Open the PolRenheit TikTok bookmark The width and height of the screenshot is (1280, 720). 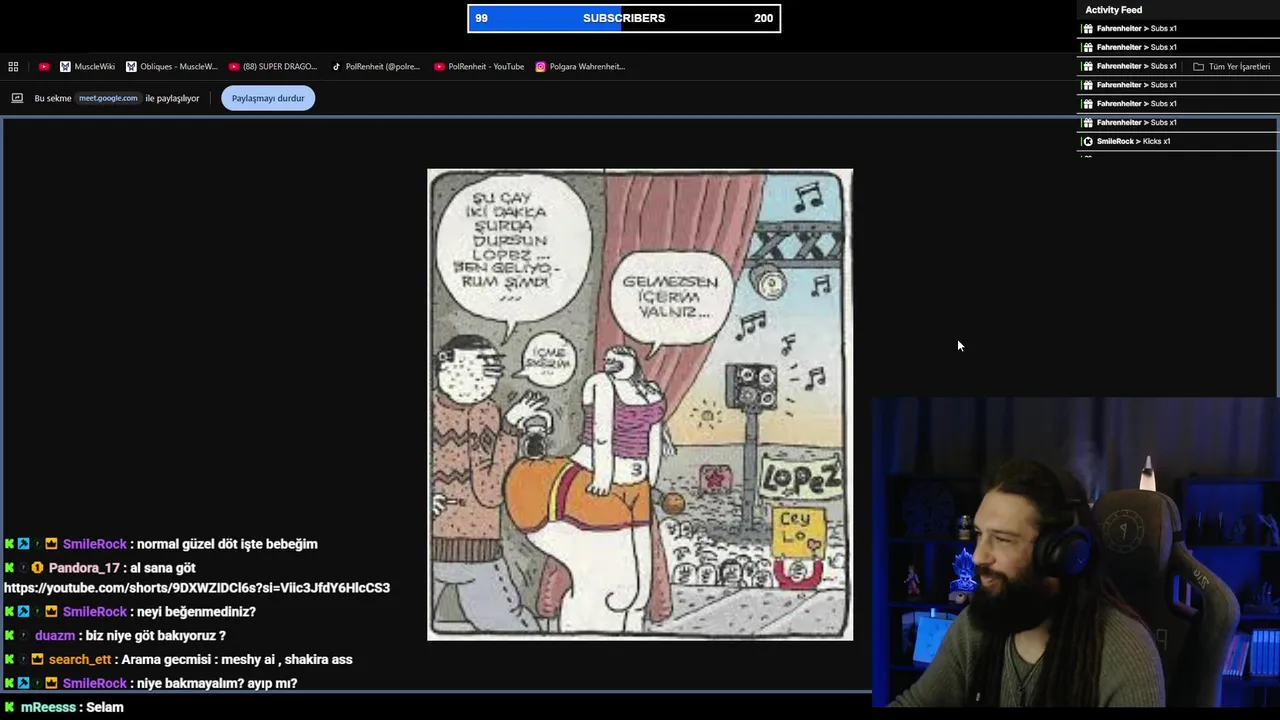[375, 67]
